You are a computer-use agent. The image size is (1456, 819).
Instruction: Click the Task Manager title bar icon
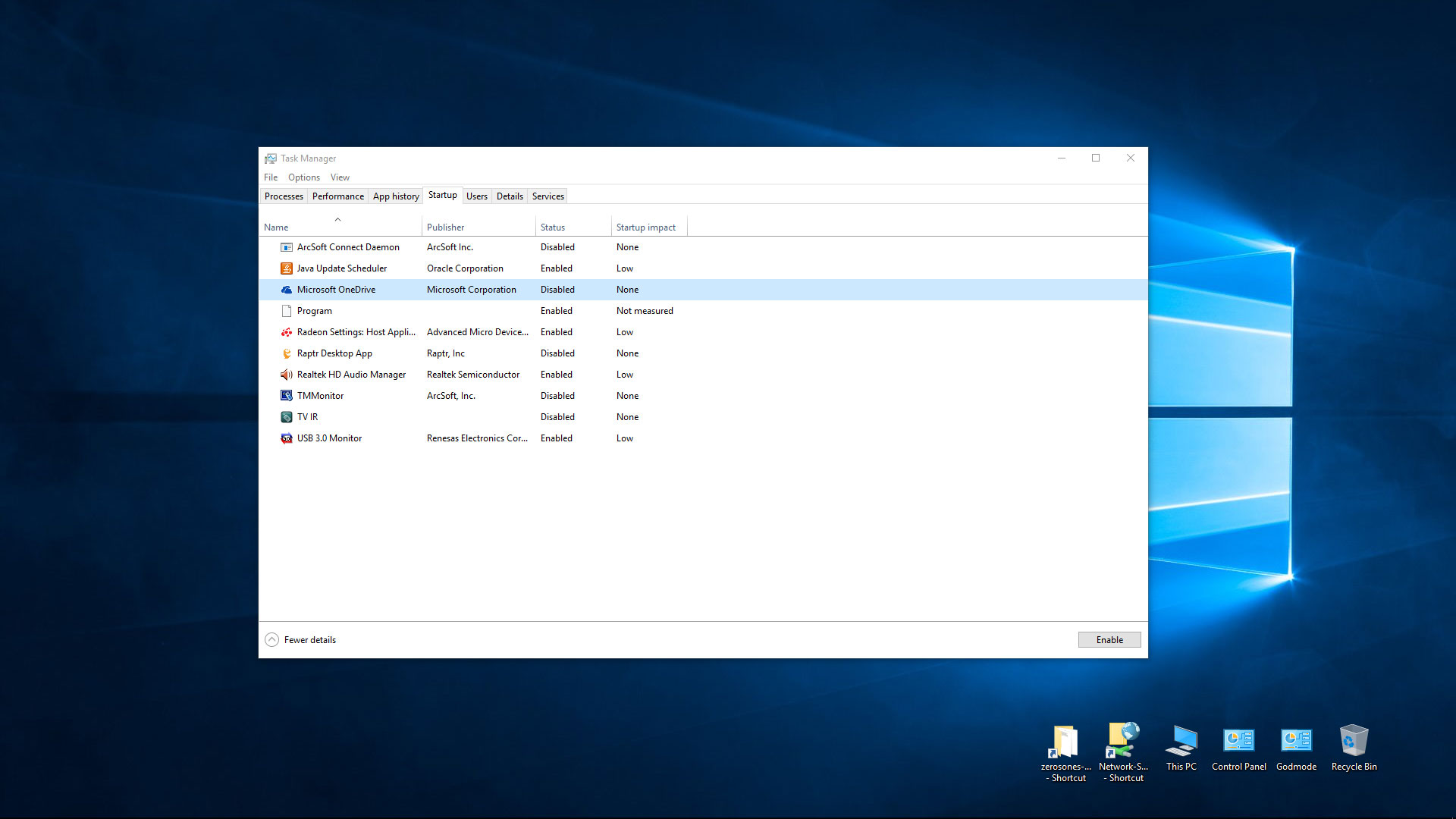pyautogui.click(x=271, y=158)
